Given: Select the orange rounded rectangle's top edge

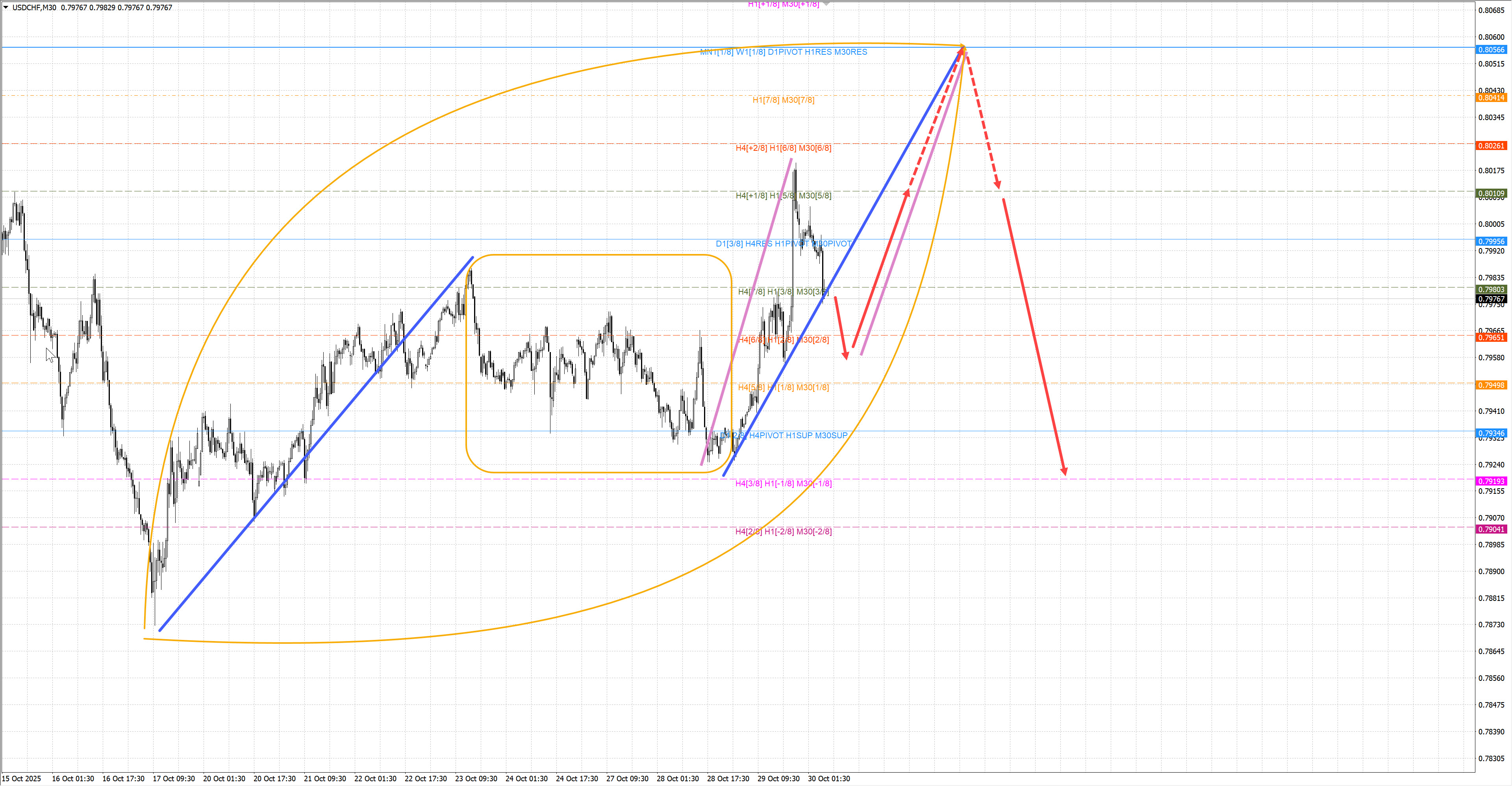Looking at the screenshot, I should [598, 255].
